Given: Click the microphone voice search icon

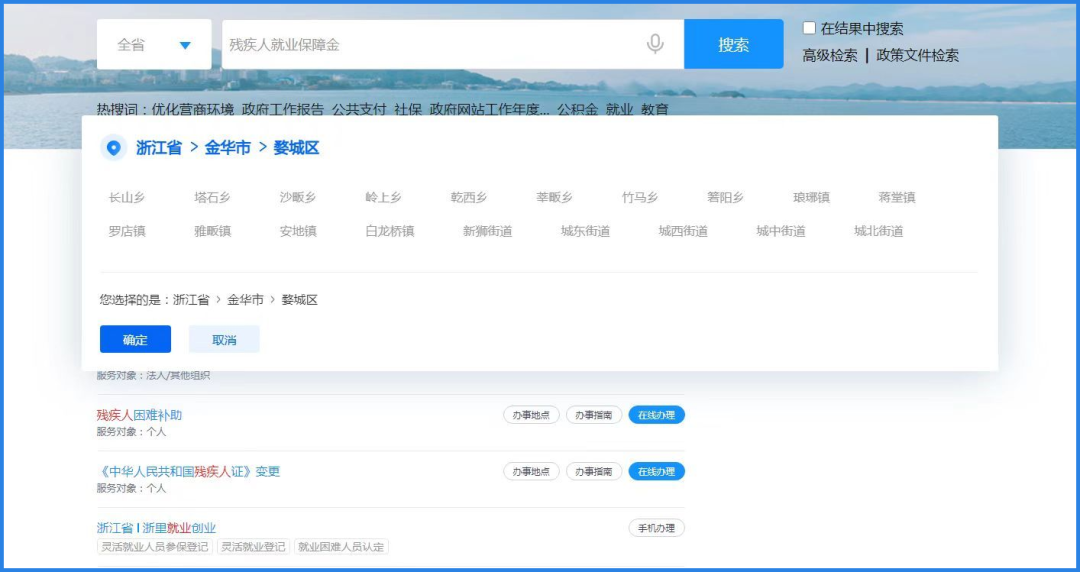Looking at the screenshot, I should (655, 44).
